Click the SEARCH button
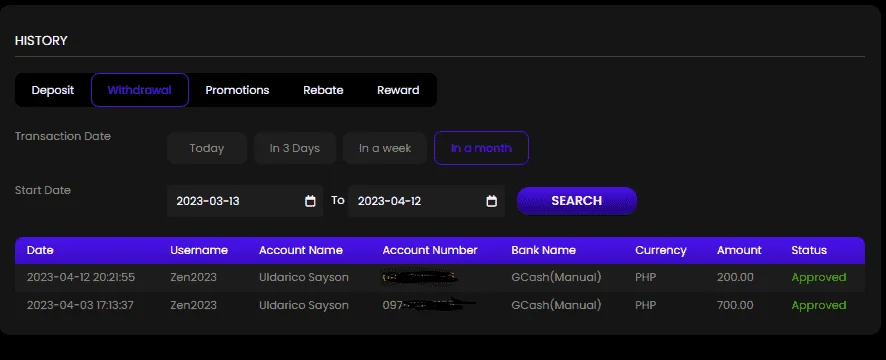Viewport: 886px width, 360px height. coord(577,201)
